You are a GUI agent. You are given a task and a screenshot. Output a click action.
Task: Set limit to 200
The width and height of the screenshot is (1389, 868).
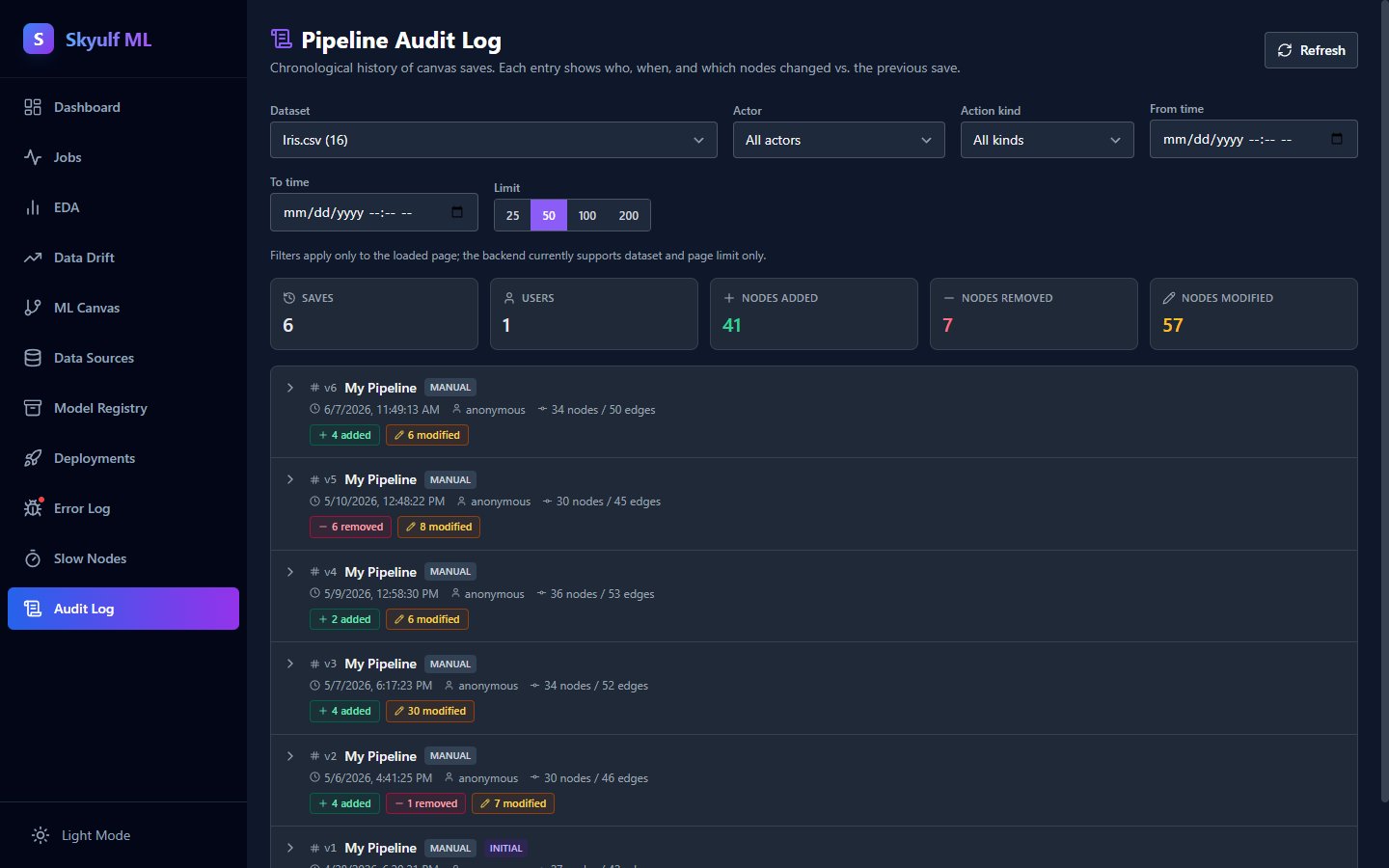coord(629,215)
